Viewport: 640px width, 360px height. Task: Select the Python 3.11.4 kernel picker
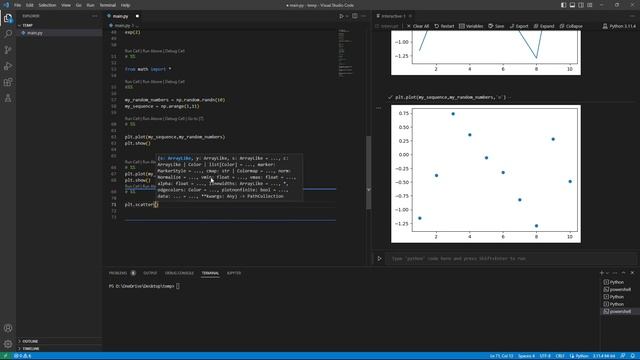pos(619,26)
